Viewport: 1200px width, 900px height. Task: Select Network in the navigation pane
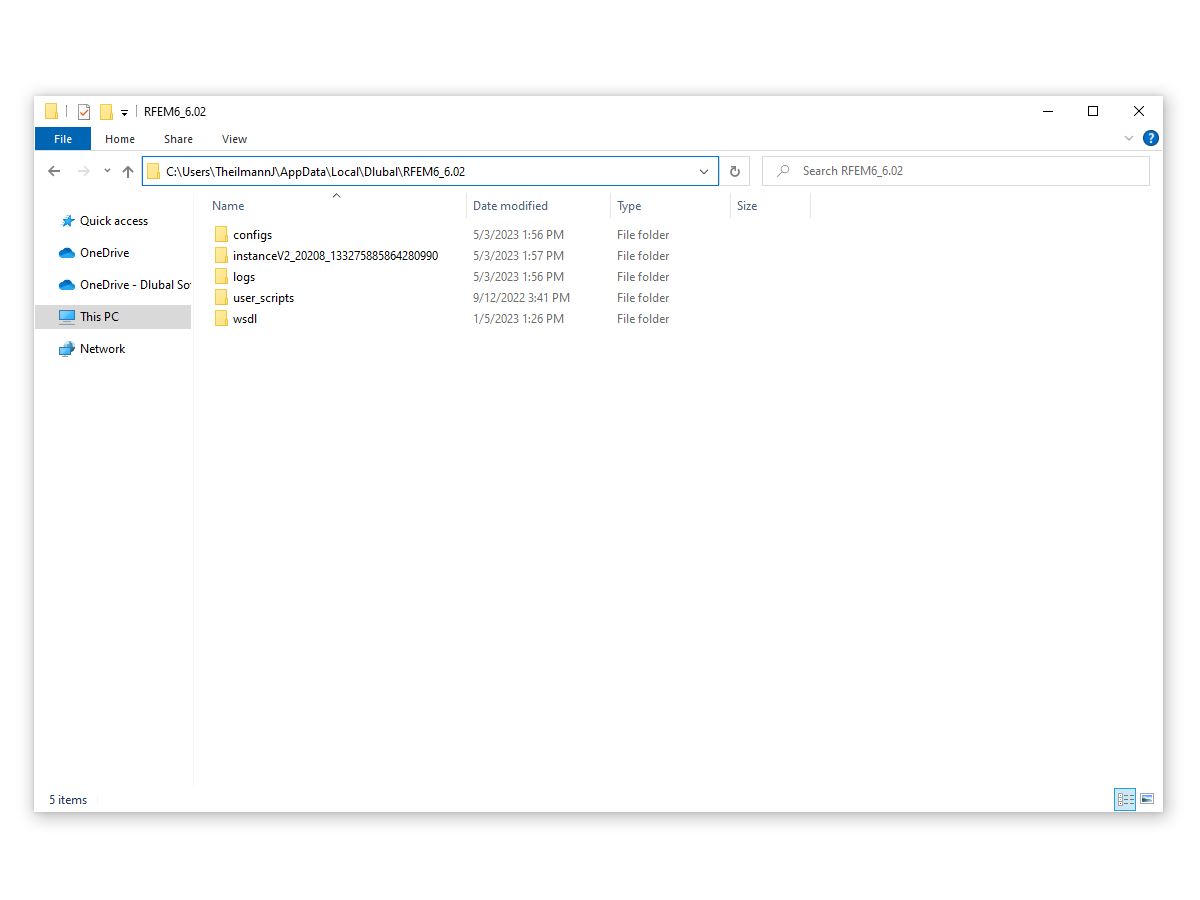pos(102,348)
